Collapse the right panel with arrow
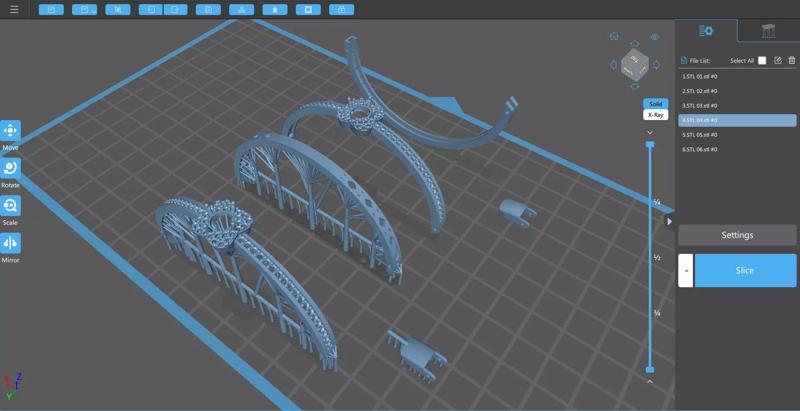The height and width of the screenshot is (411, 800). (x=669, y=221)
